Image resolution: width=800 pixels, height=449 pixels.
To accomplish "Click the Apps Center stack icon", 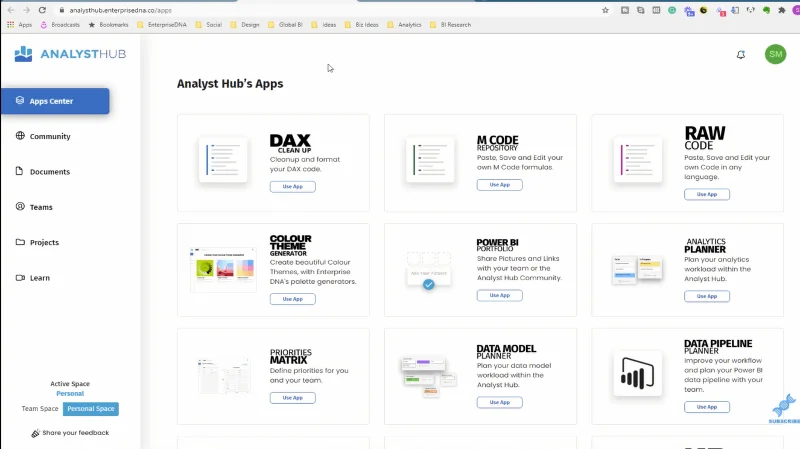I will (20, 101).
